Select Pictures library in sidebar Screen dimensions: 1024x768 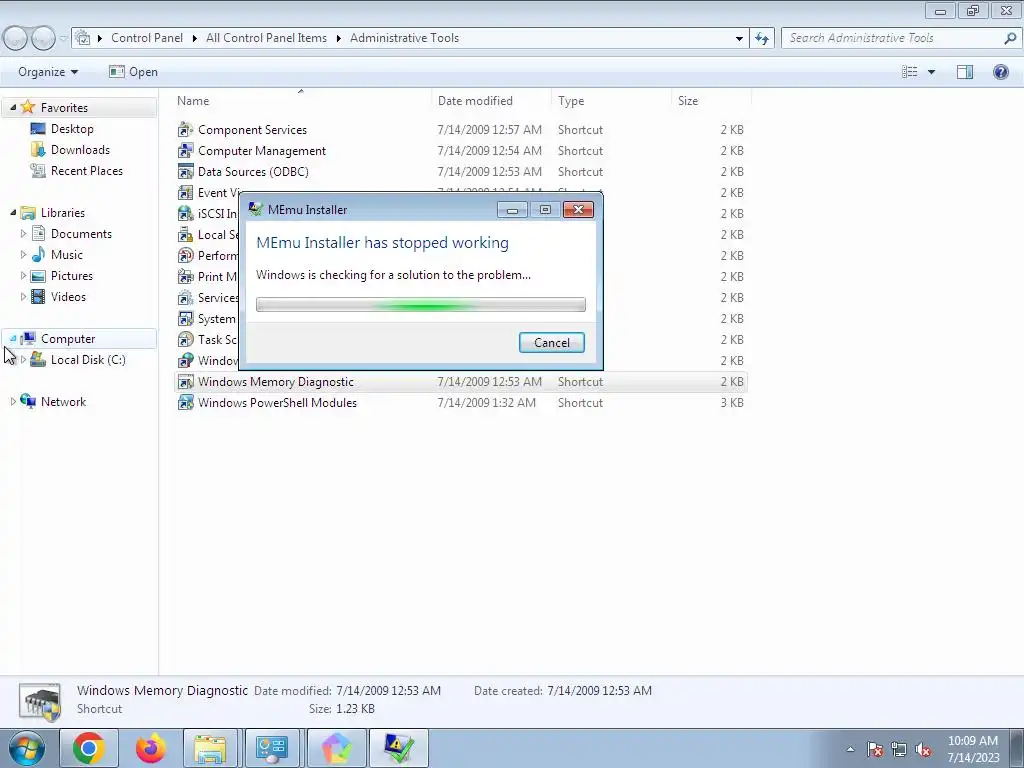tap(71, 275)
